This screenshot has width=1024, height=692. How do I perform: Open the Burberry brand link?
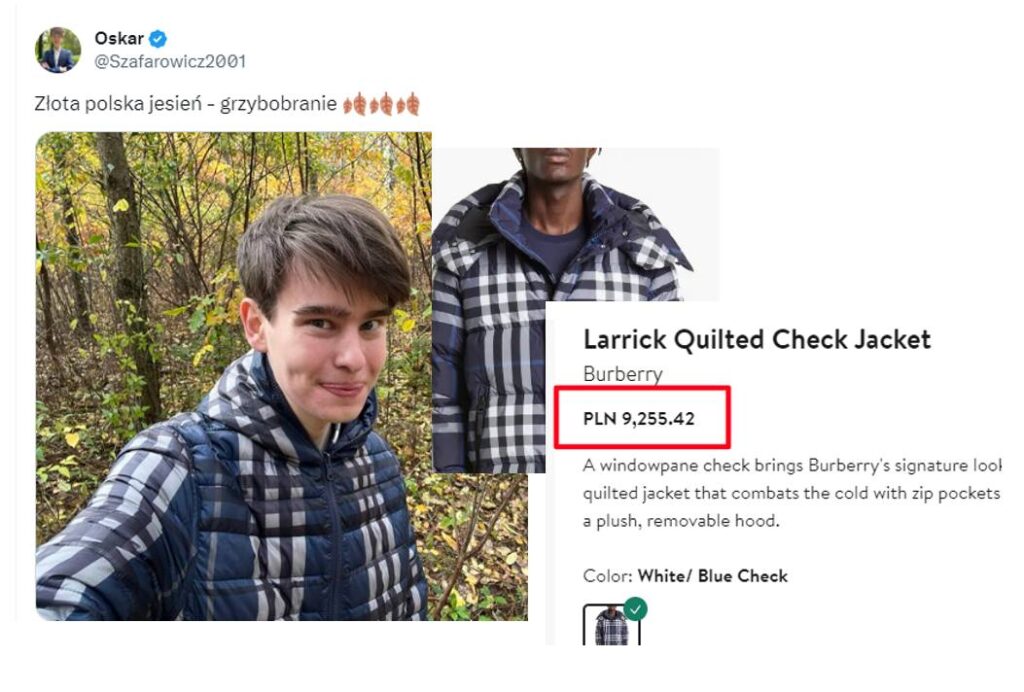(622, 374)
